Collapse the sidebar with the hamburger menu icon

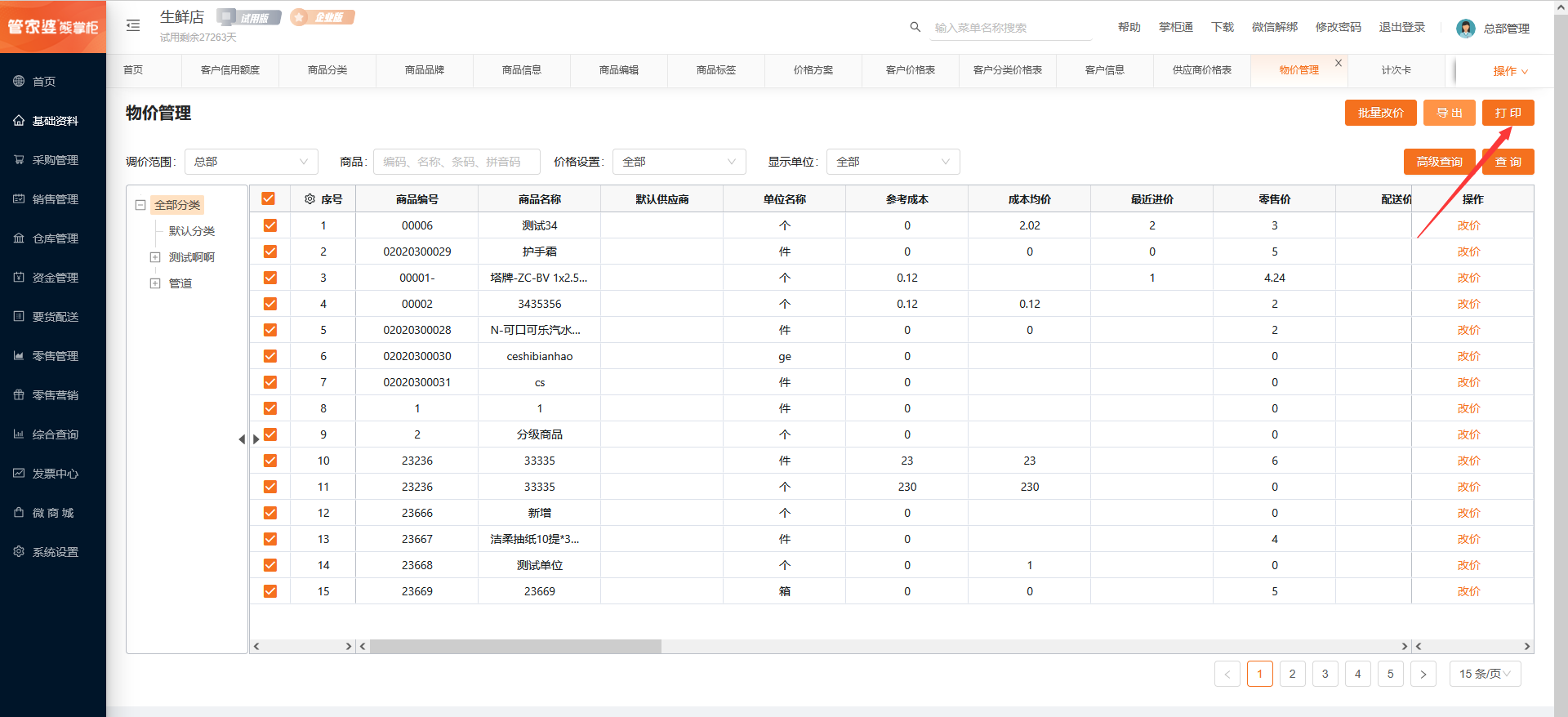133,26
